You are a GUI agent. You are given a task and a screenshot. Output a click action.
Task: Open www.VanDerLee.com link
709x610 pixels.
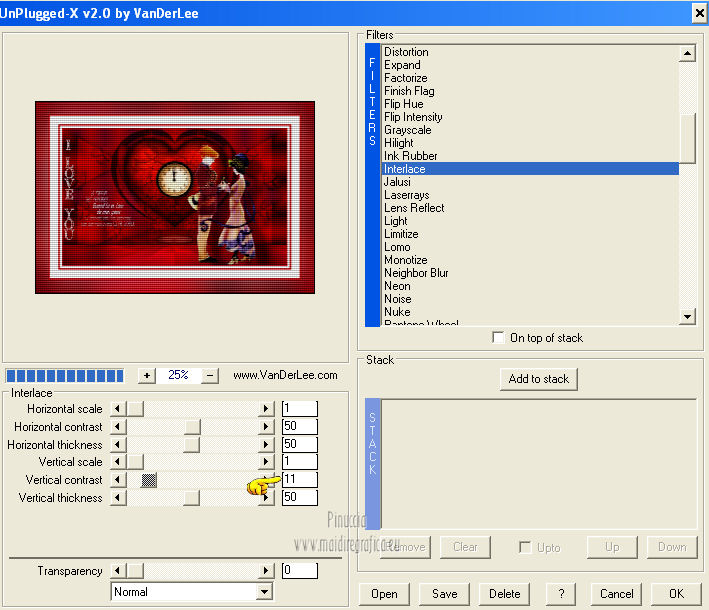pos(285,375)
